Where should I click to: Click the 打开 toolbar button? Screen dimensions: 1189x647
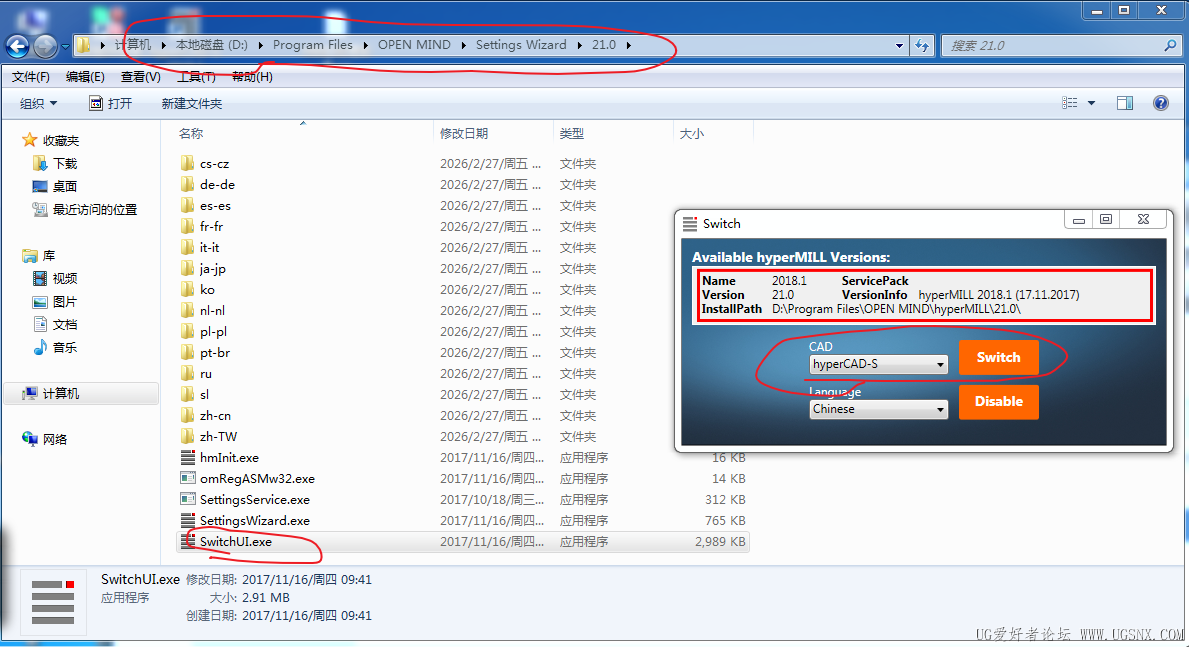[111, 103]
